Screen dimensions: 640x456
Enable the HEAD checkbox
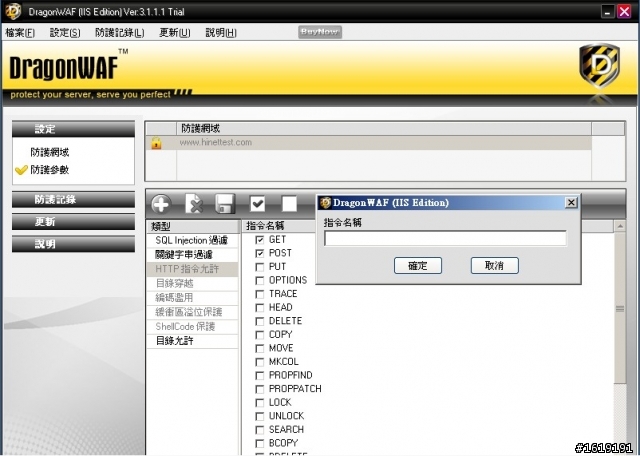[x=260, y=307]
